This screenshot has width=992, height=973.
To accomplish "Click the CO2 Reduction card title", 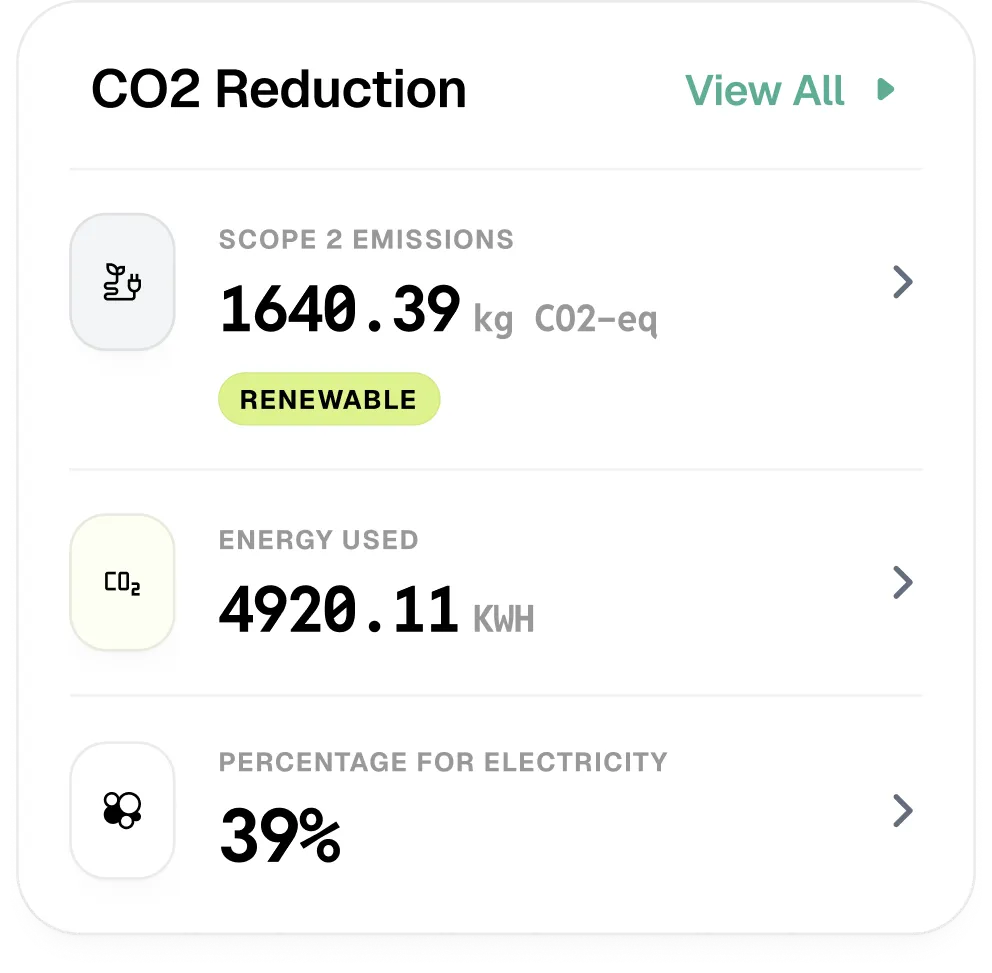I will click(x=279, y=90).
